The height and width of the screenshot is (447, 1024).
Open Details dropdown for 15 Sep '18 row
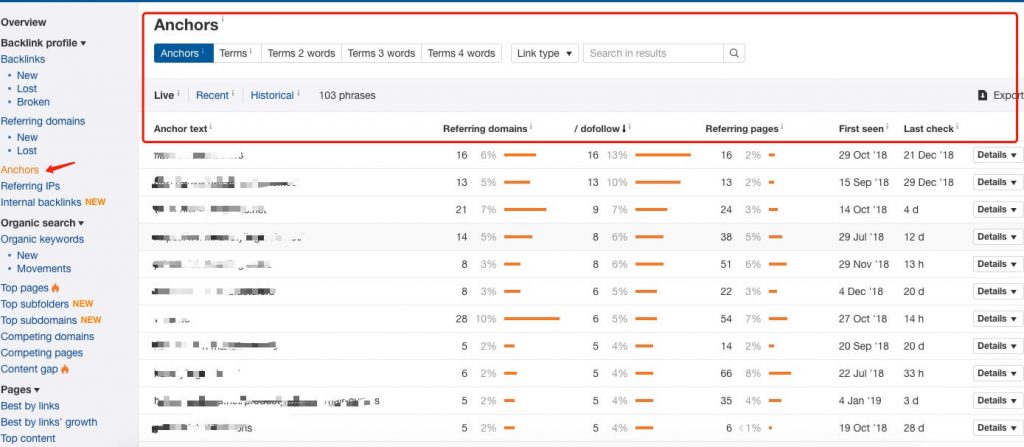click(997, 182)
